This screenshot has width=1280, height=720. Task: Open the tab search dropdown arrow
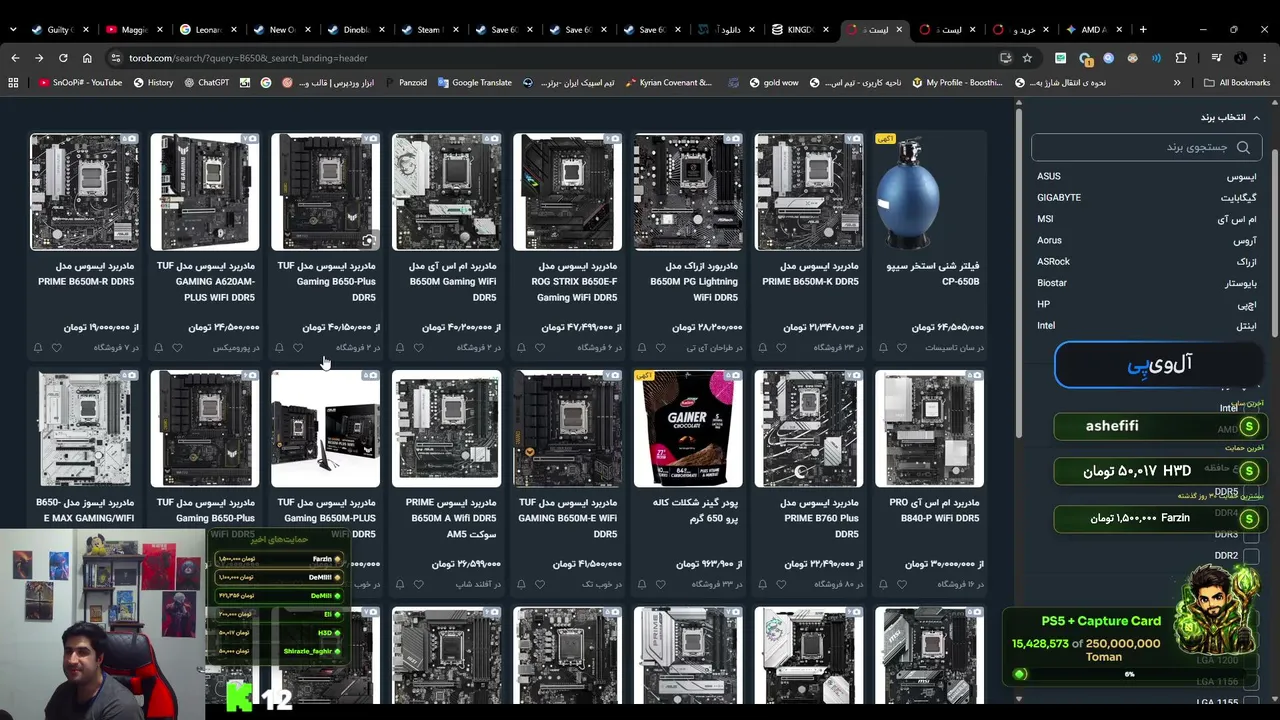(x=15, y=29)
